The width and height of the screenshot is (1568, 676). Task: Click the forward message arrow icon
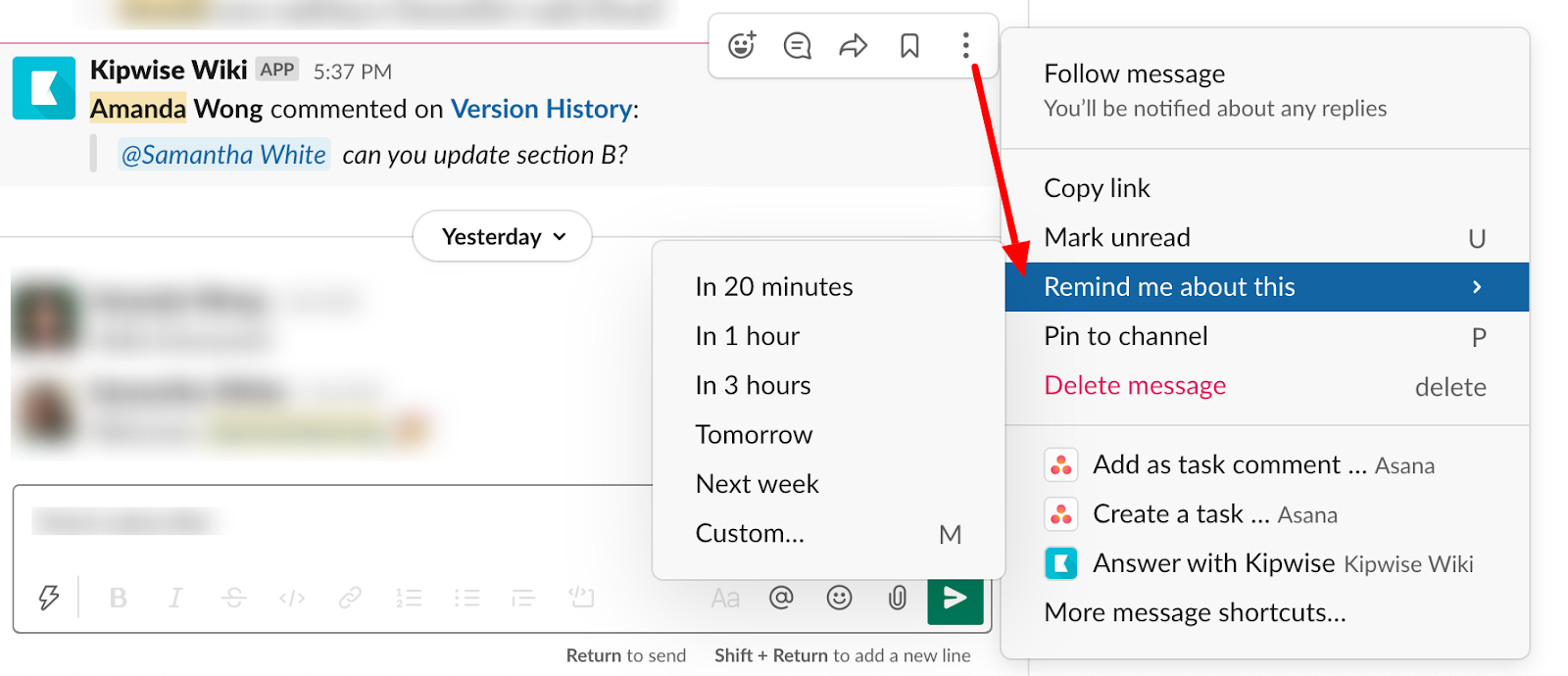[853, 45]
